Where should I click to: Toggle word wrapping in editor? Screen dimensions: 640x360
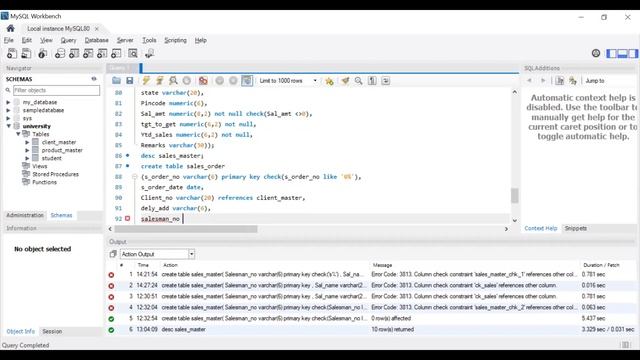coord(386,81)
